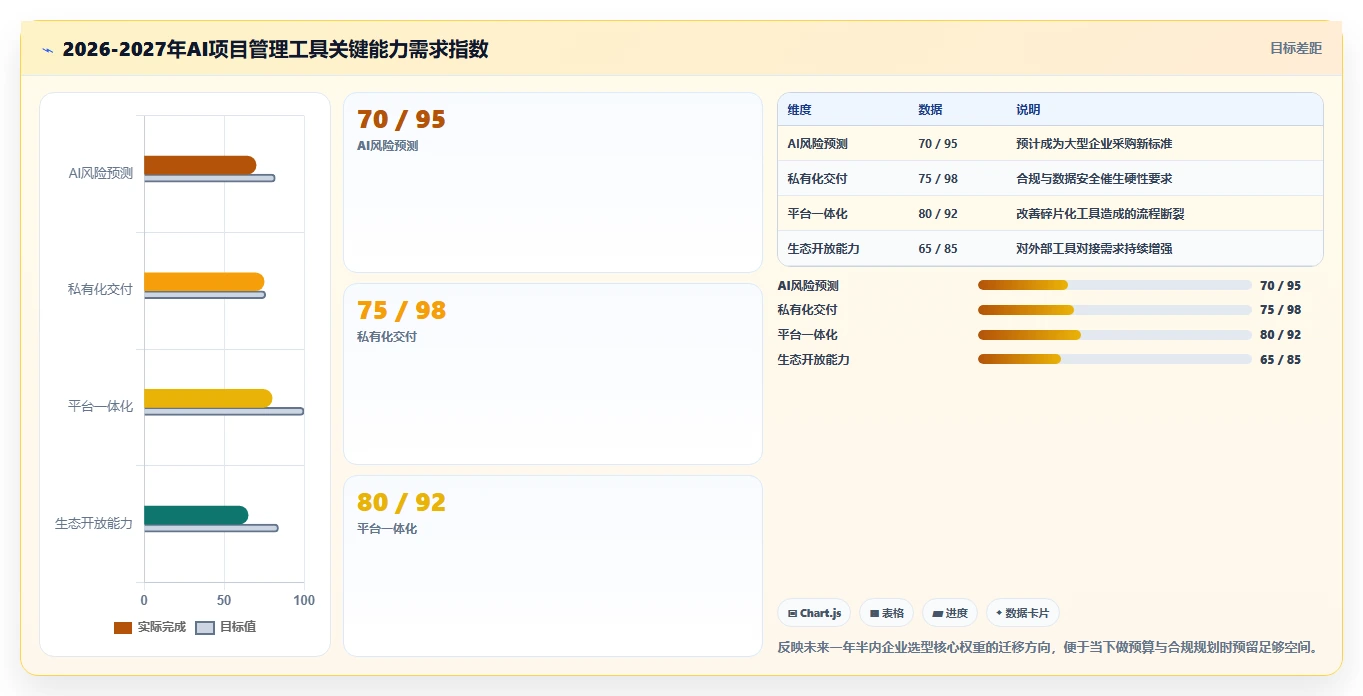Screen dimensions: 1363x696
Task: Click the 80 / 92 cell in the table
Action: [938, 214]
